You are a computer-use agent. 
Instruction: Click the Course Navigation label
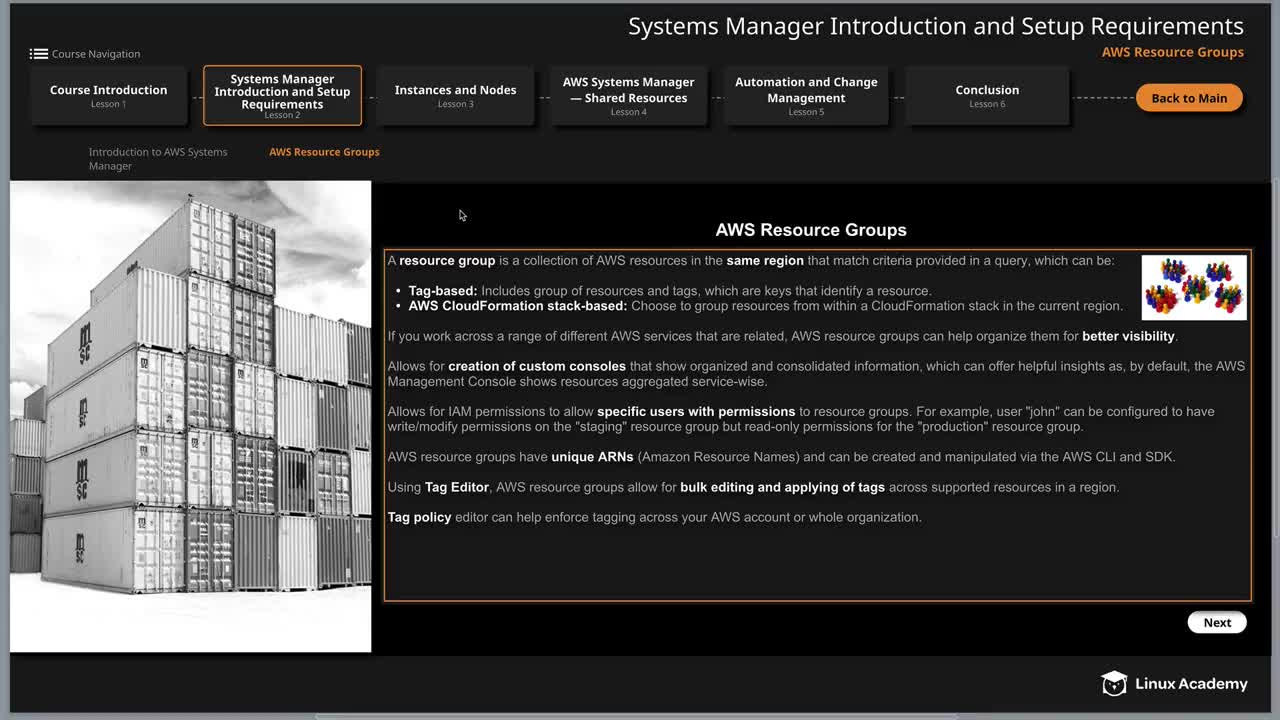pyautogui.click(x=96, y=54)
